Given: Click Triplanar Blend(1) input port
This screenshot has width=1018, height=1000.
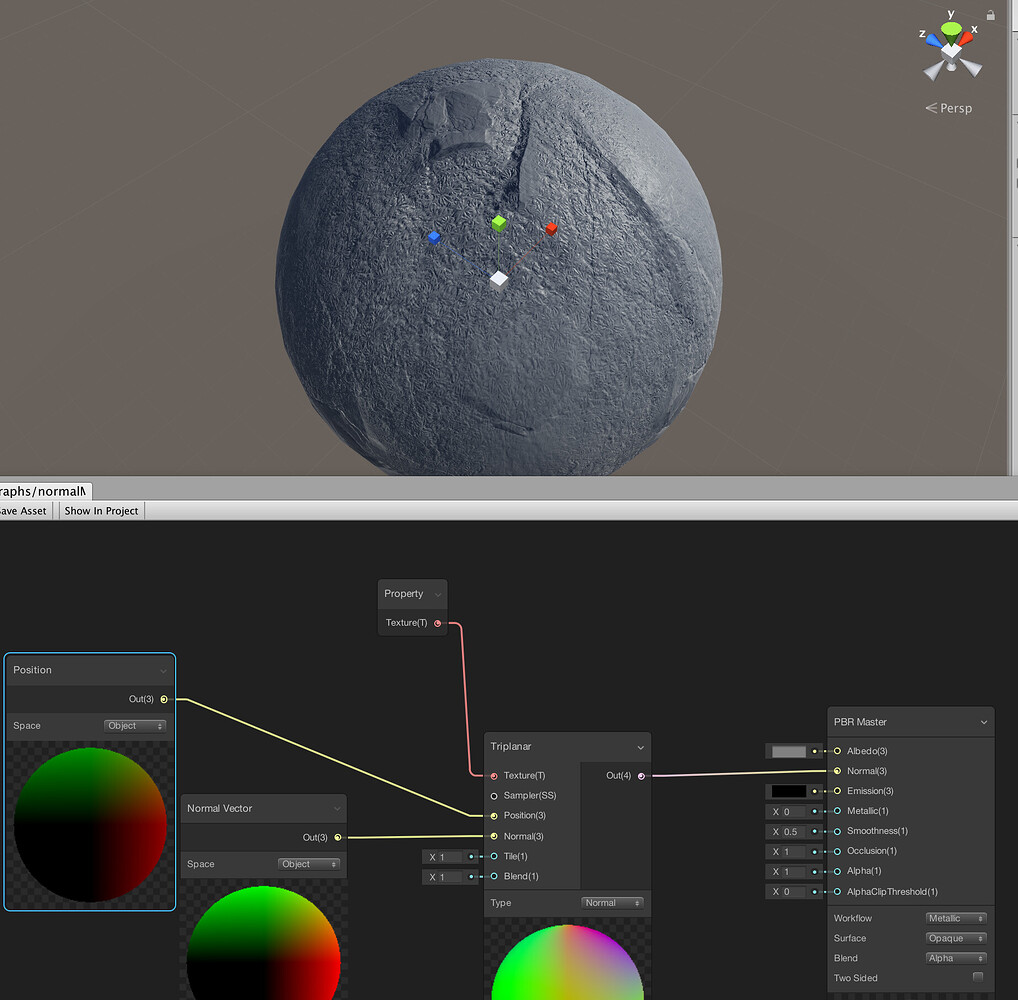Looking at the screenshot, I should coord(494,877).
